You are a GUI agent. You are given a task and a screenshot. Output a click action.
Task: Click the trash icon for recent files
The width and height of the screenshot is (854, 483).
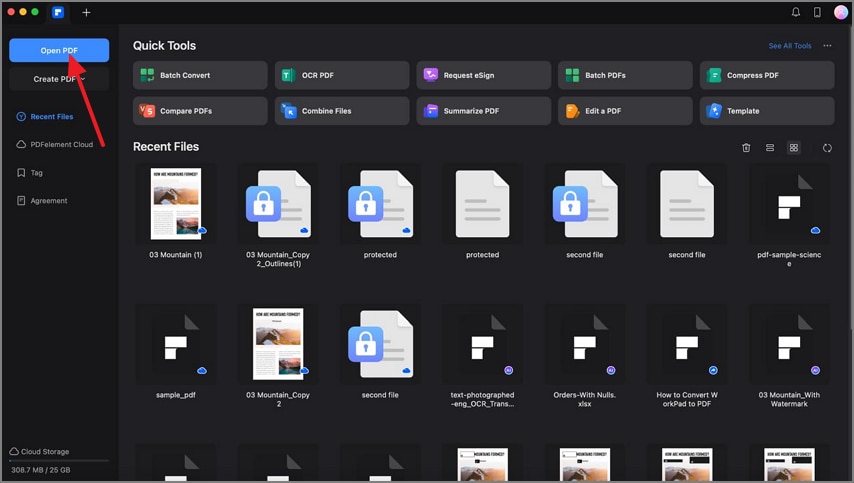tap(746, 148)
